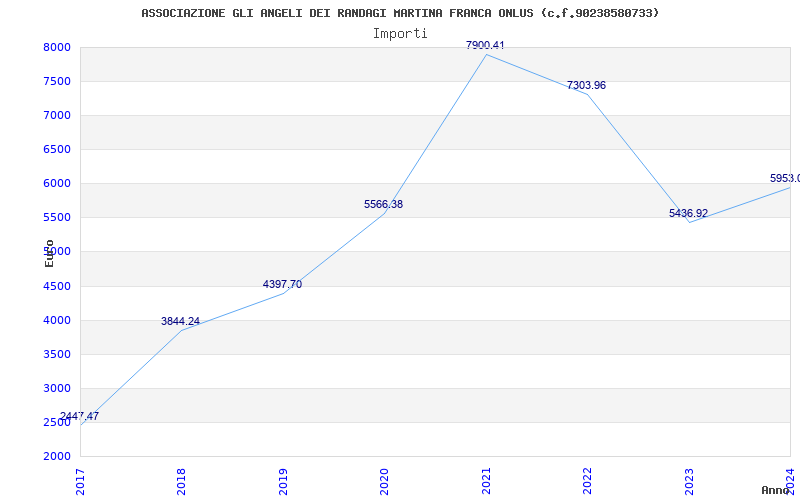The width and height of the screenshot is (800, 500).
Task: Click the y-axis tick 4500
Action: pos(56,286)
